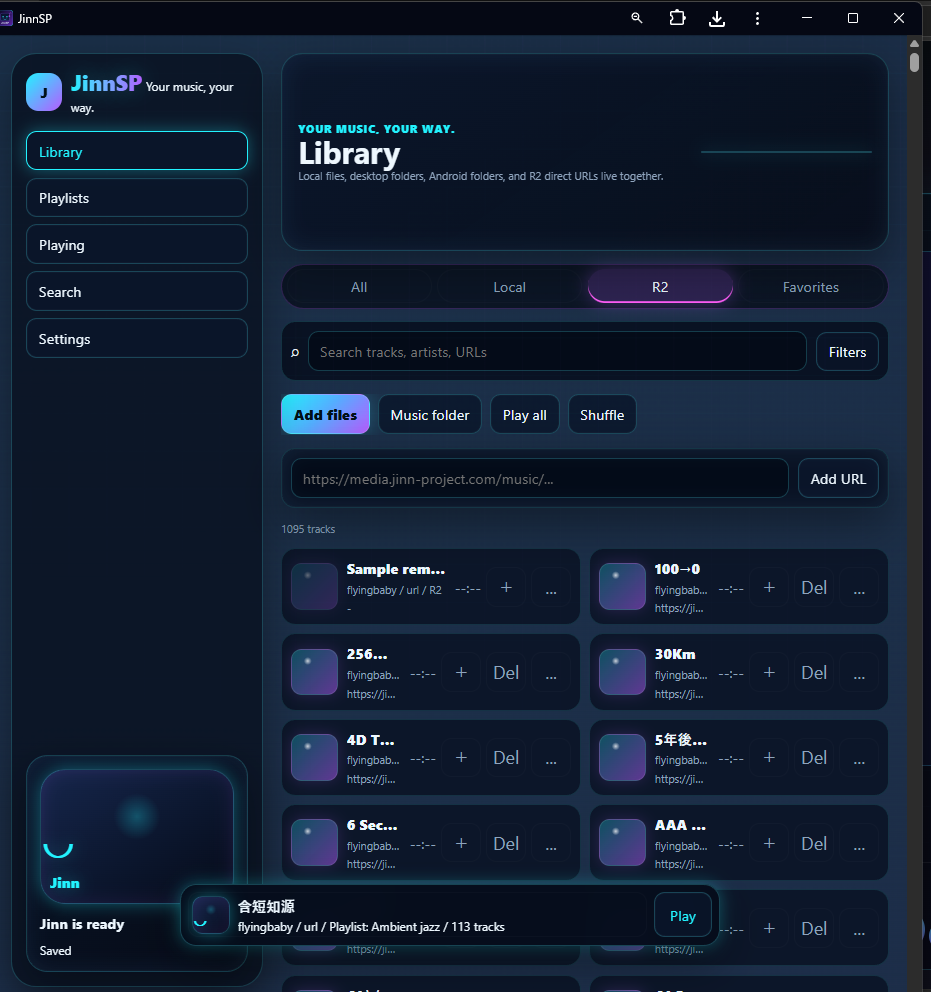Open more options for 30Km track
Viewport: 931px width, 992px height.
(x=859, y=673)
